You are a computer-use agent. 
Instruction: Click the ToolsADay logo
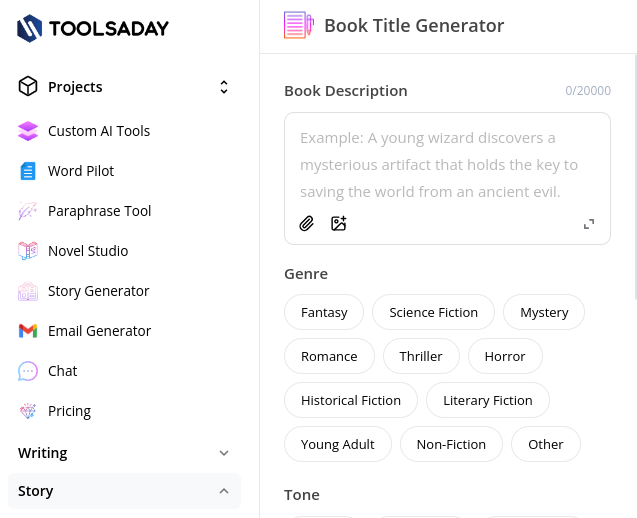click(93, 28)
